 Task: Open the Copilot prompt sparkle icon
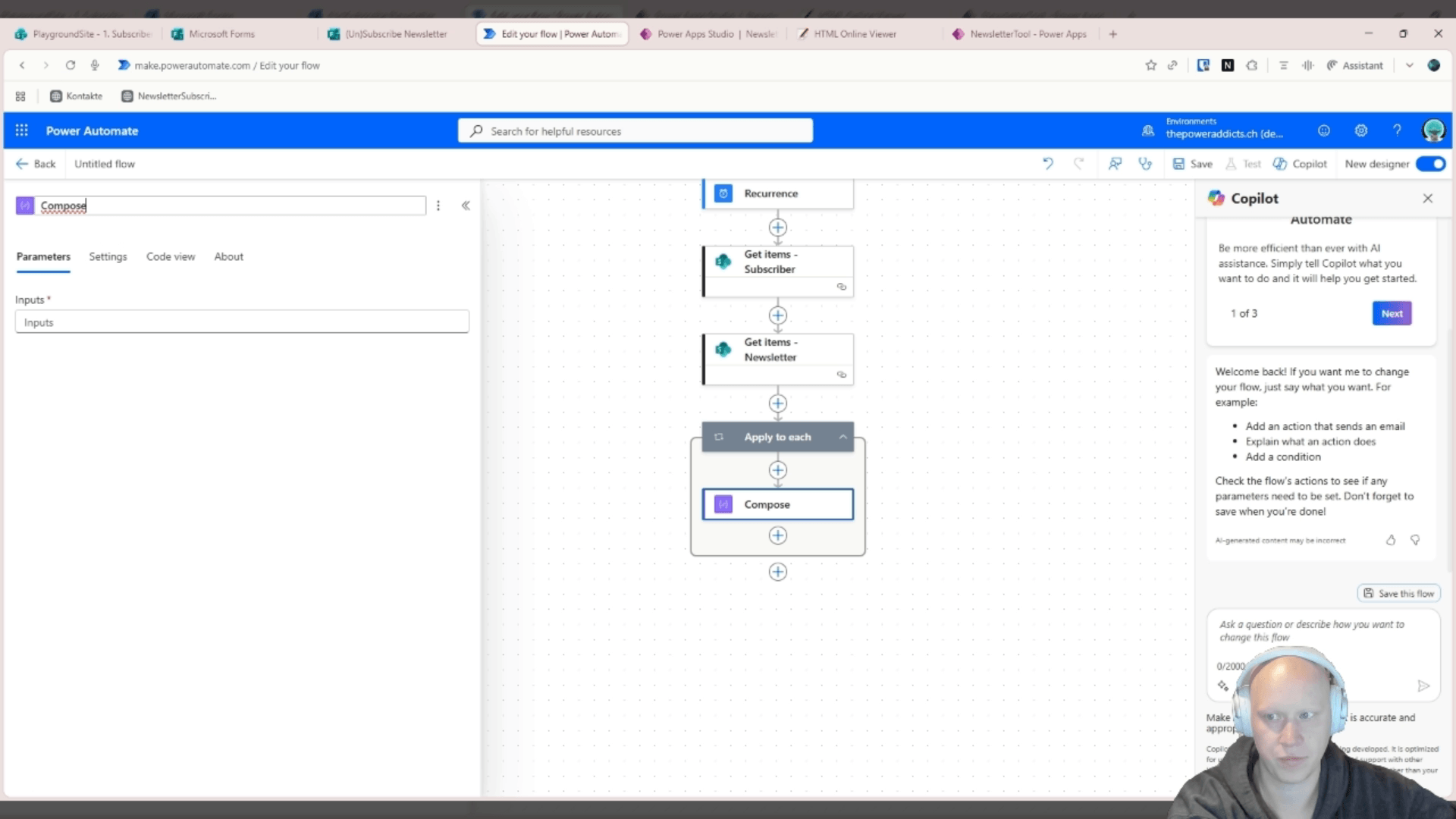click(x=1222, y=686)
